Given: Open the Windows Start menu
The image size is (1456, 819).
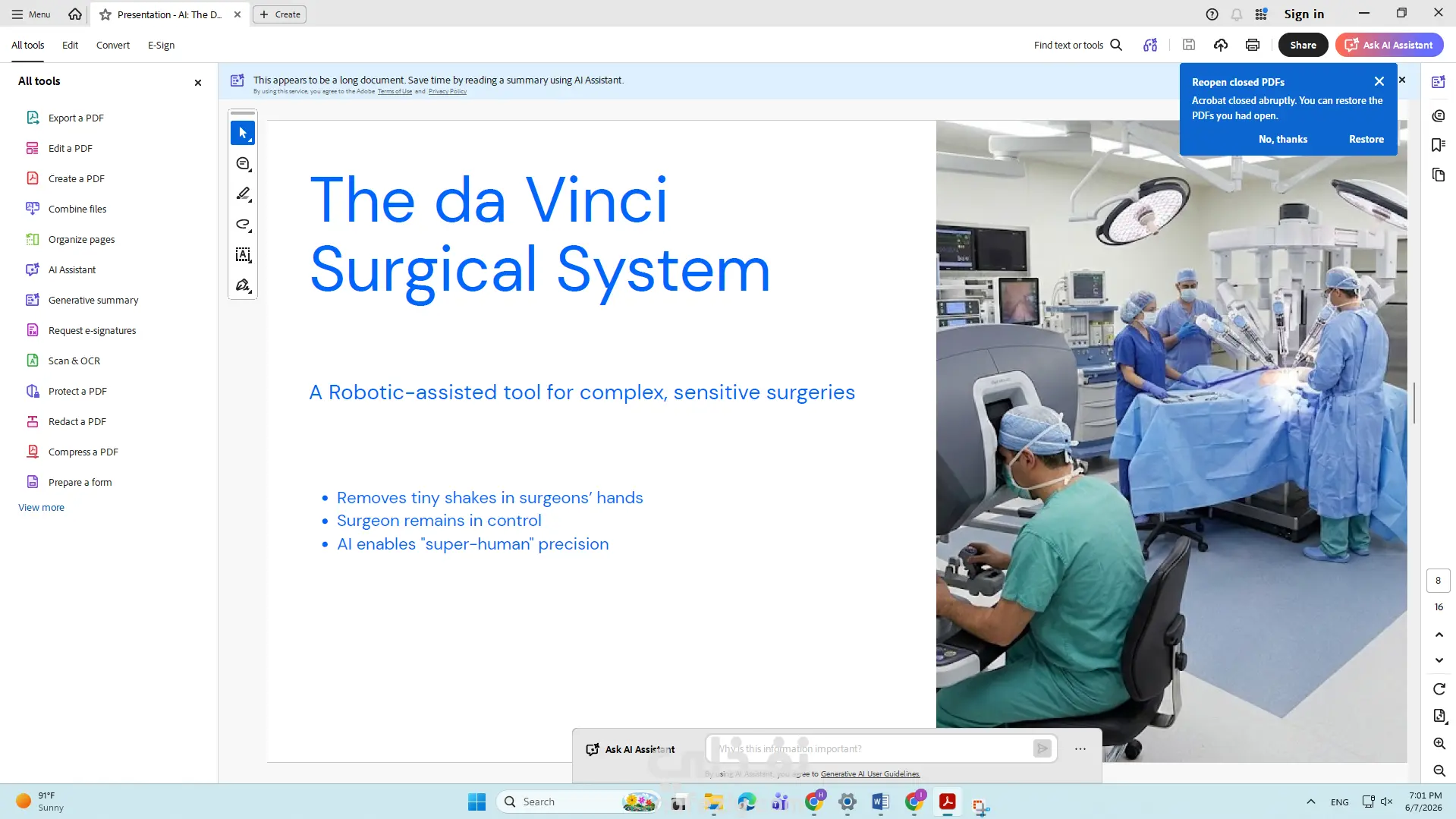Looking at the screenshot, I should pyautogui.click(x=476, y=802).
